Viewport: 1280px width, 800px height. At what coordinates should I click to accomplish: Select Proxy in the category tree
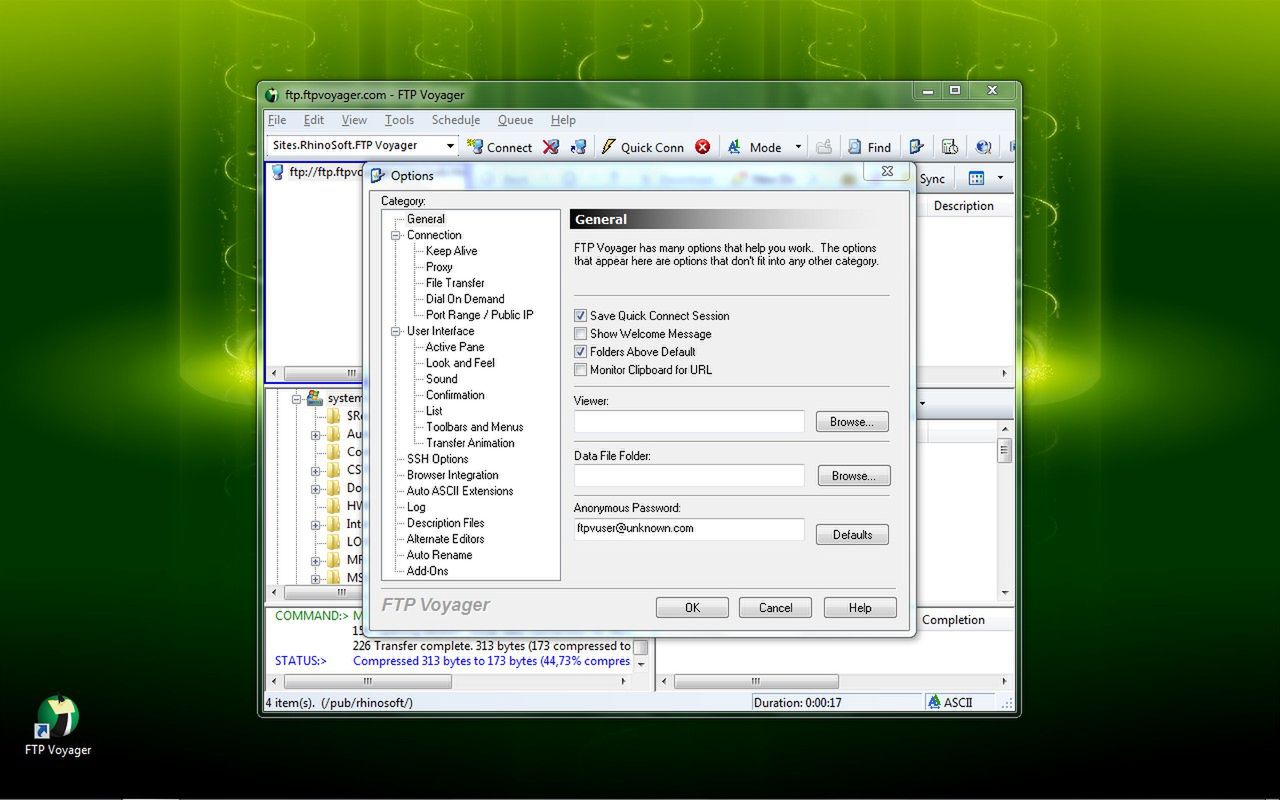pos(439,267)
